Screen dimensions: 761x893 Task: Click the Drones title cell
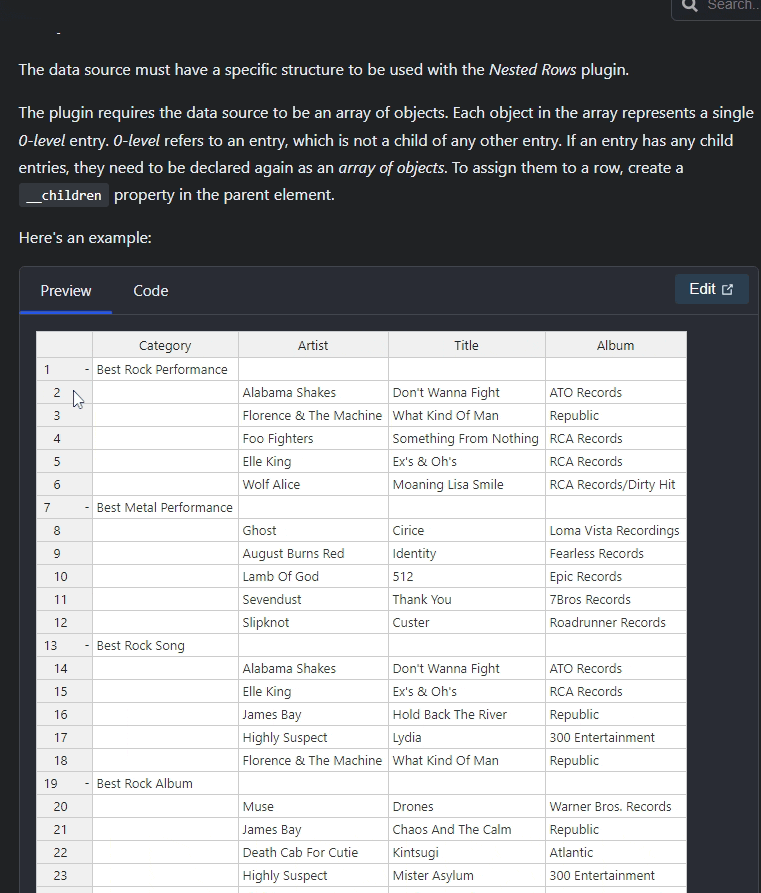point(467,806)
